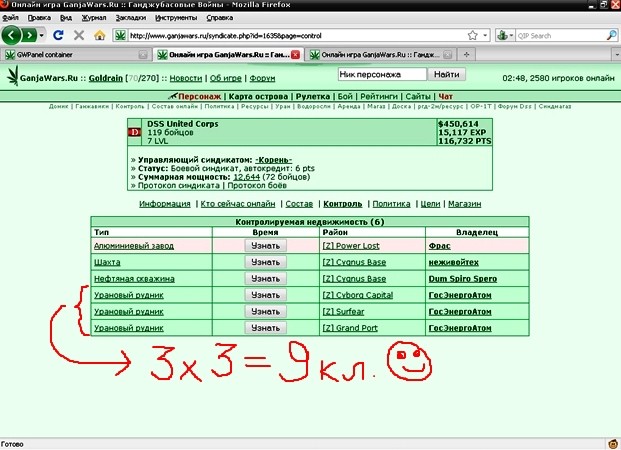621x450 pixels.
Task: Click Узнать for the Нефтяная скважина row
Action: tap(265, 279)
